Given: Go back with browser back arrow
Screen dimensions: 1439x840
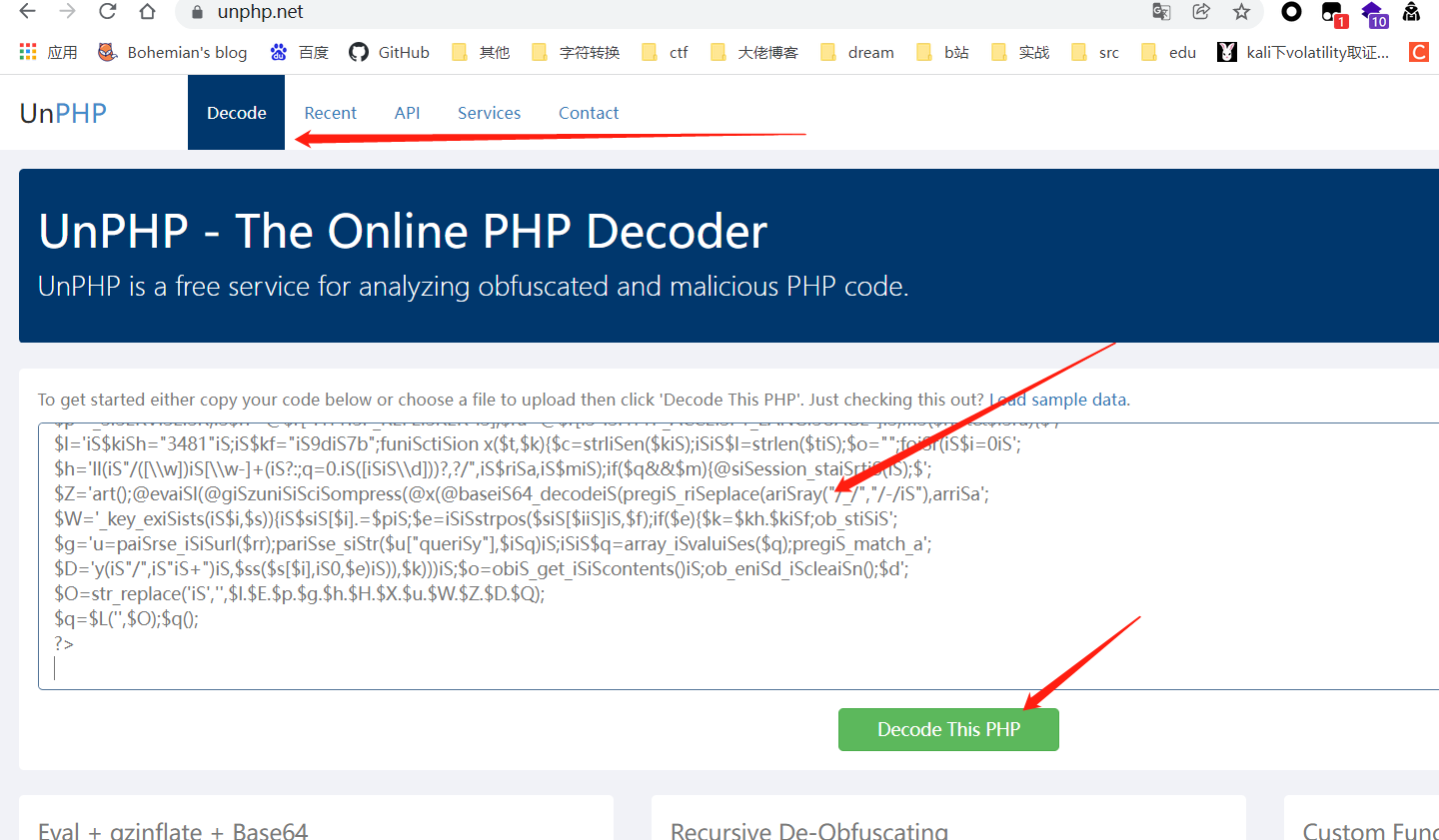Looking at the screenshot, I should pyautogui.click(x=27, y=12).
